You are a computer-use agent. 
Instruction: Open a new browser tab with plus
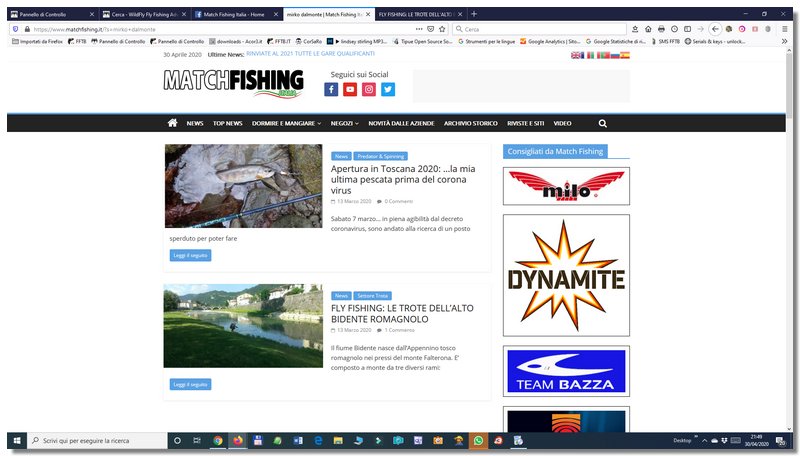tap(474, 14)
